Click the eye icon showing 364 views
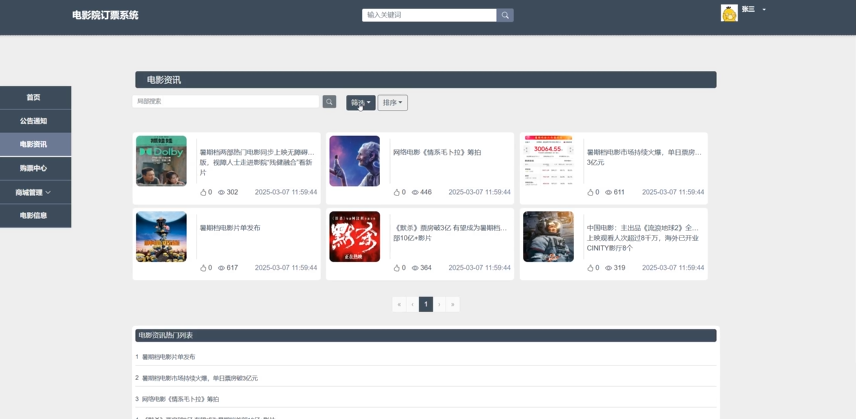 415,268
